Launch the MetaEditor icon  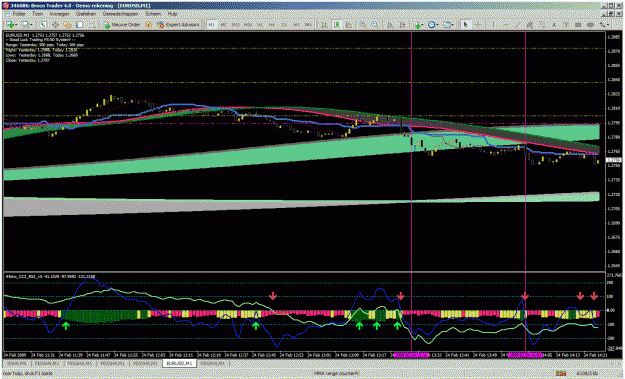coord(148,25)
